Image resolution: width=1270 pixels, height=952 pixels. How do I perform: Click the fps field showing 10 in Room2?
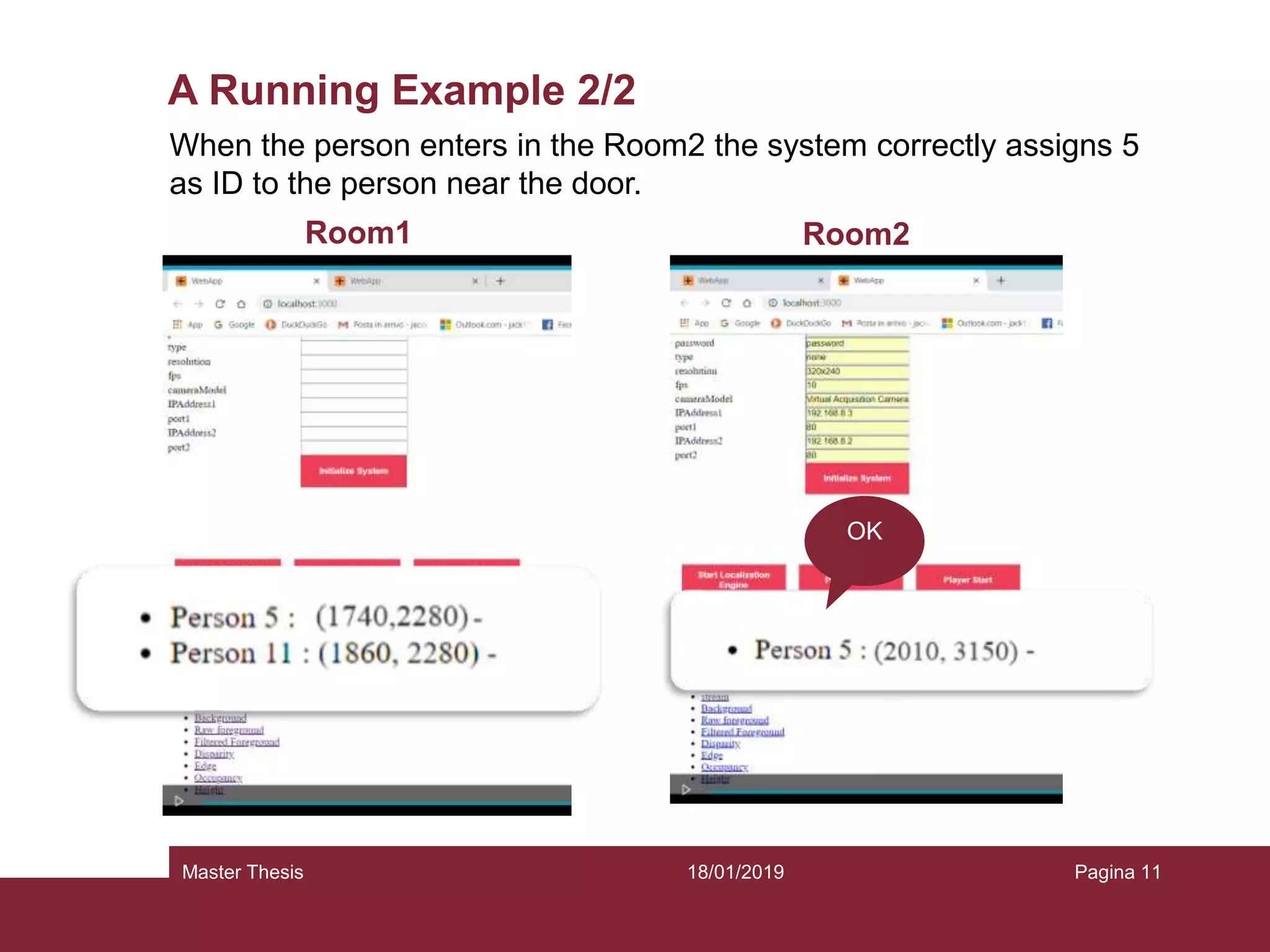tap(857, 386)
